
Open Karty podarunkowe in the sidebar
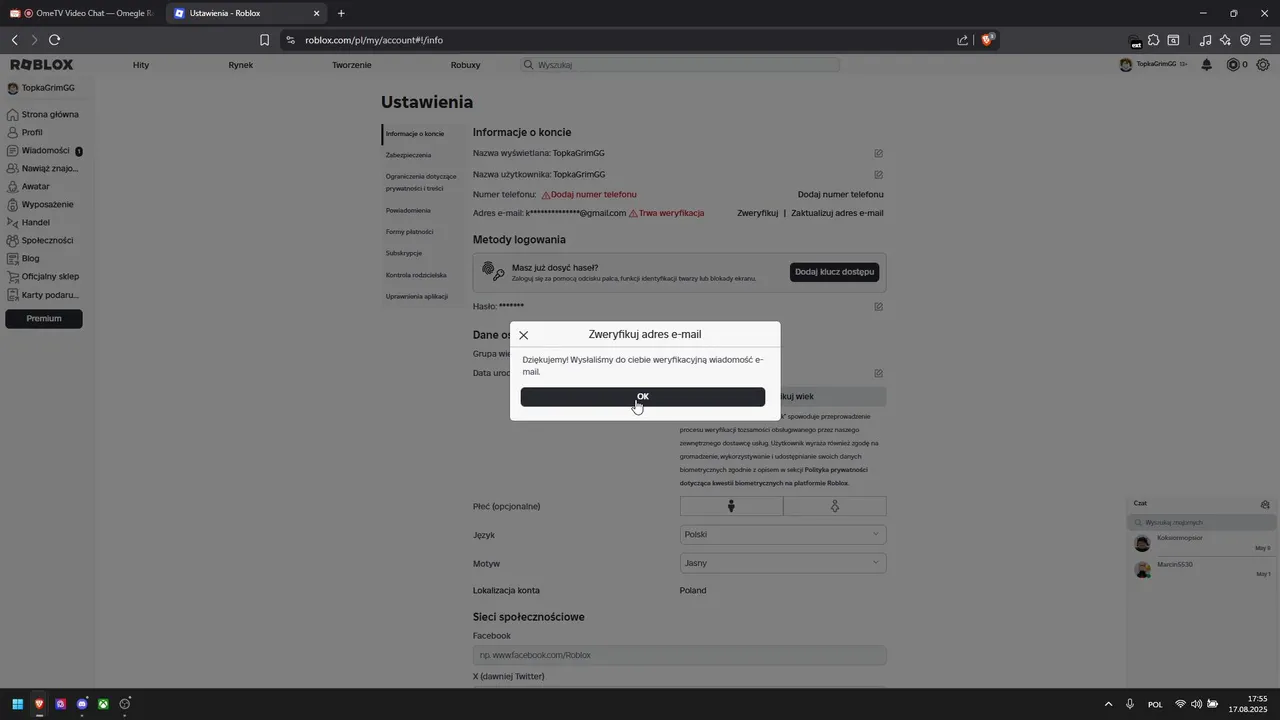coord(42,295)
